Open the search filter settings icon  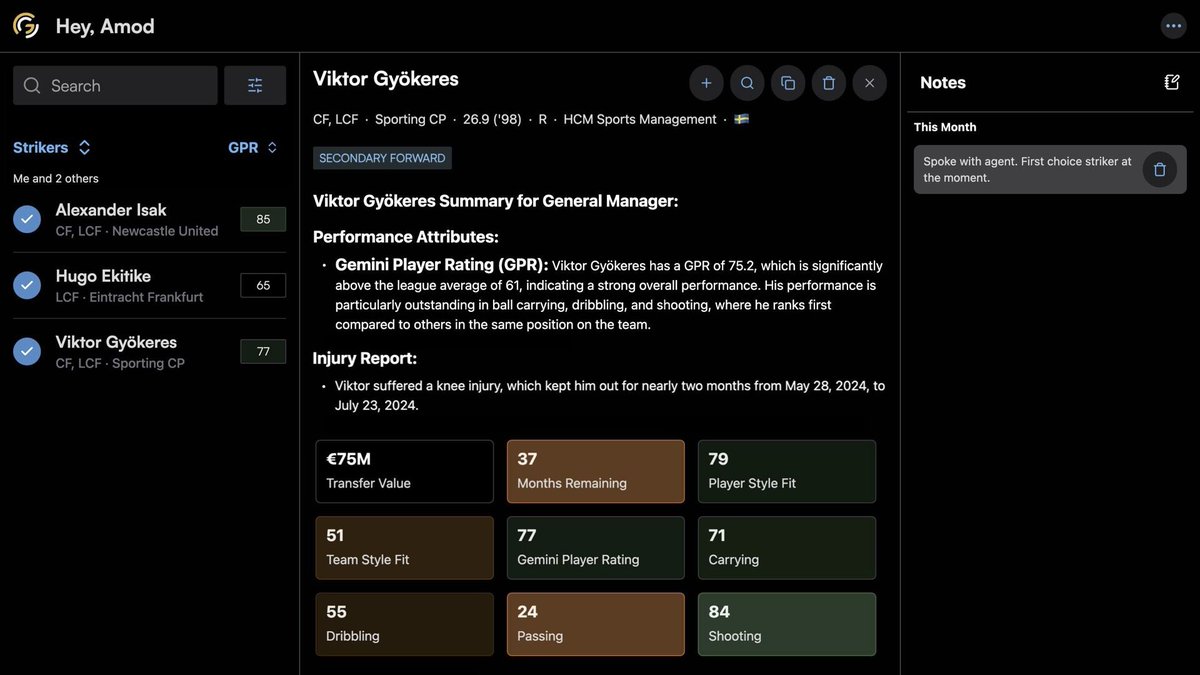click(x=255, y=86)
